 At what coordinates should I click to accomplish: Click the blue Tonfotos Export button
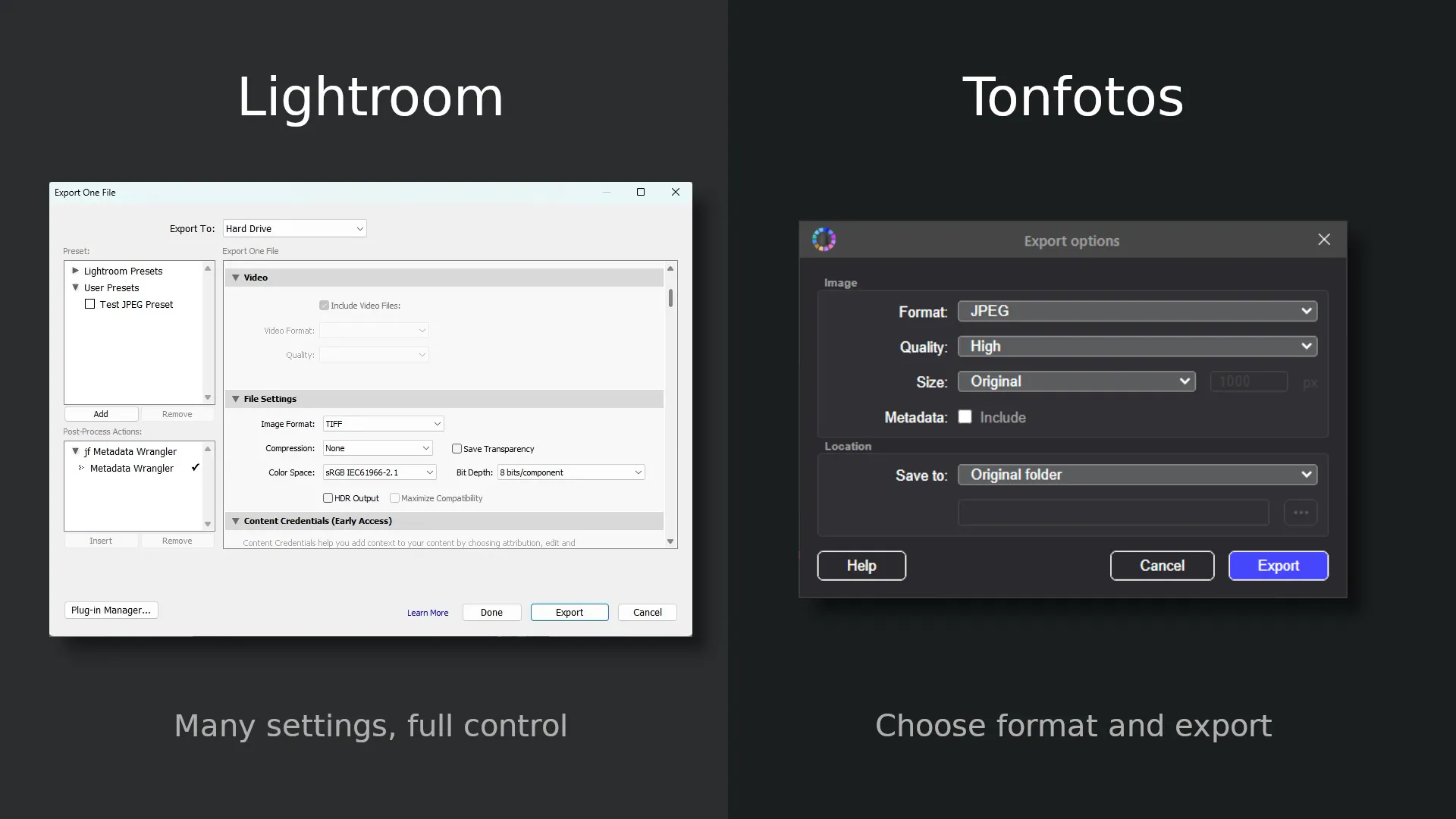coord(1279,566)
